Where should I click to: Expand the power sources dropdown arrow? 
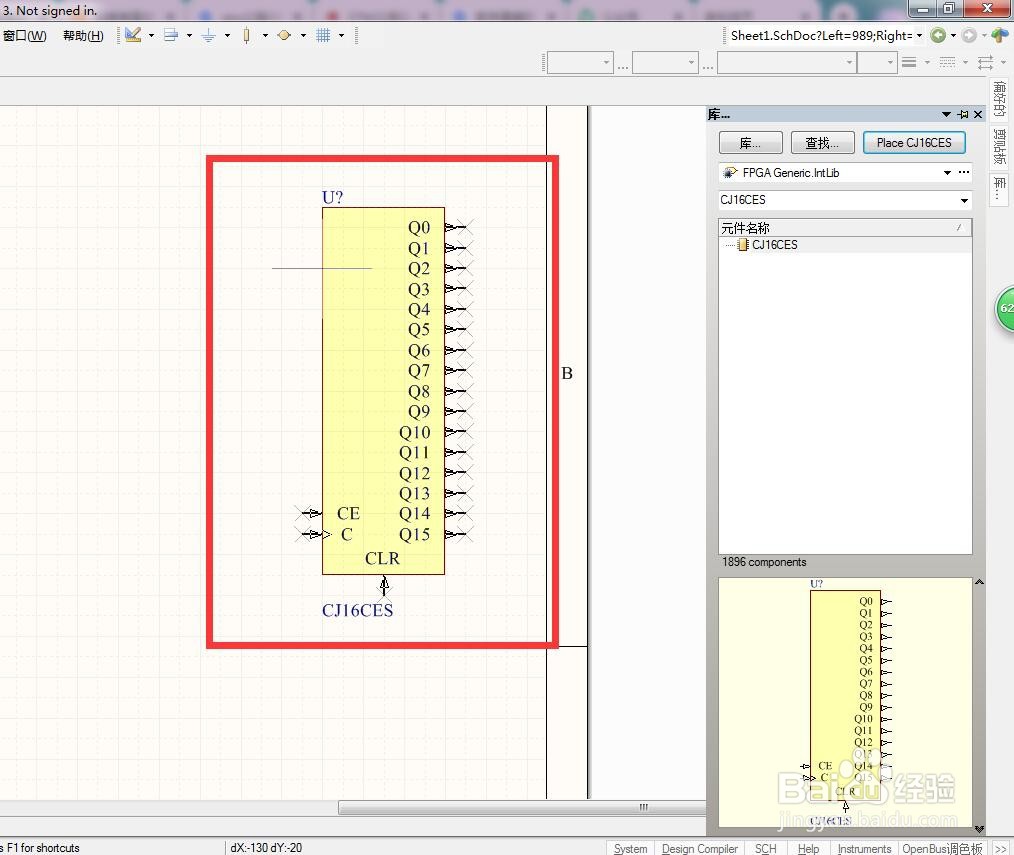(x=227, y=36)
